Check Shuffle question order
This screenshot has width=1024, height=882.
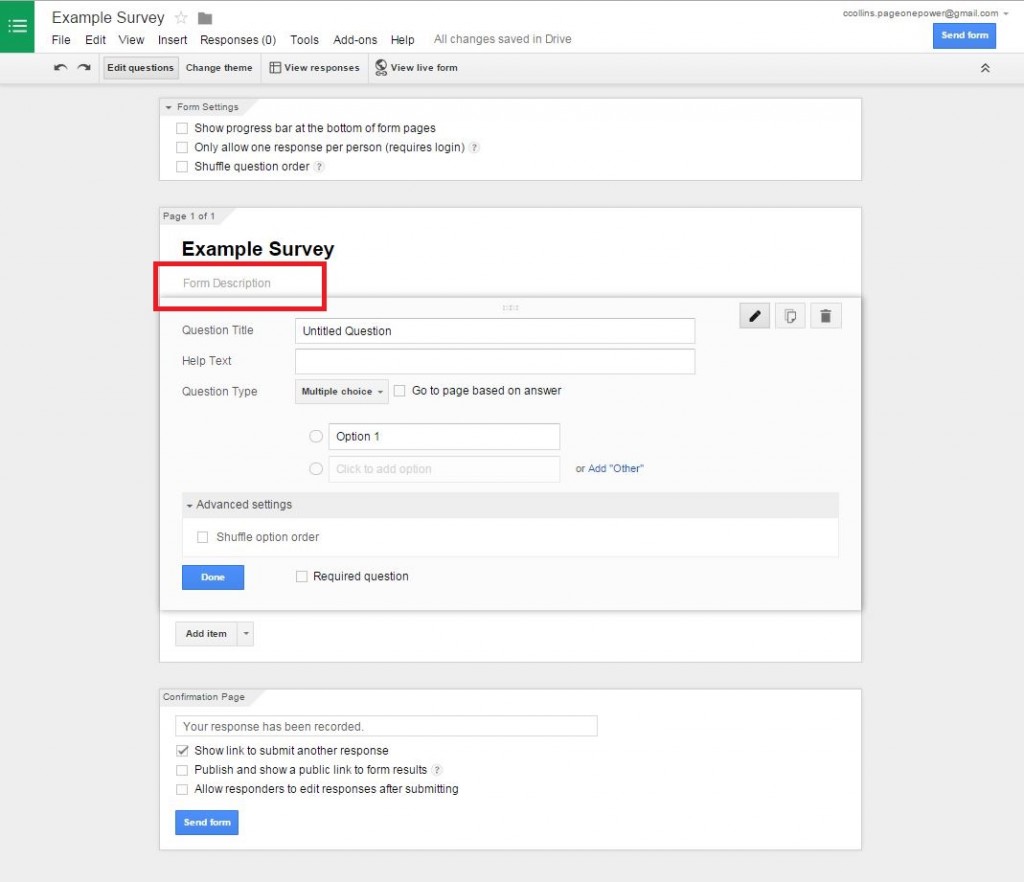click(x=182, y=167)
